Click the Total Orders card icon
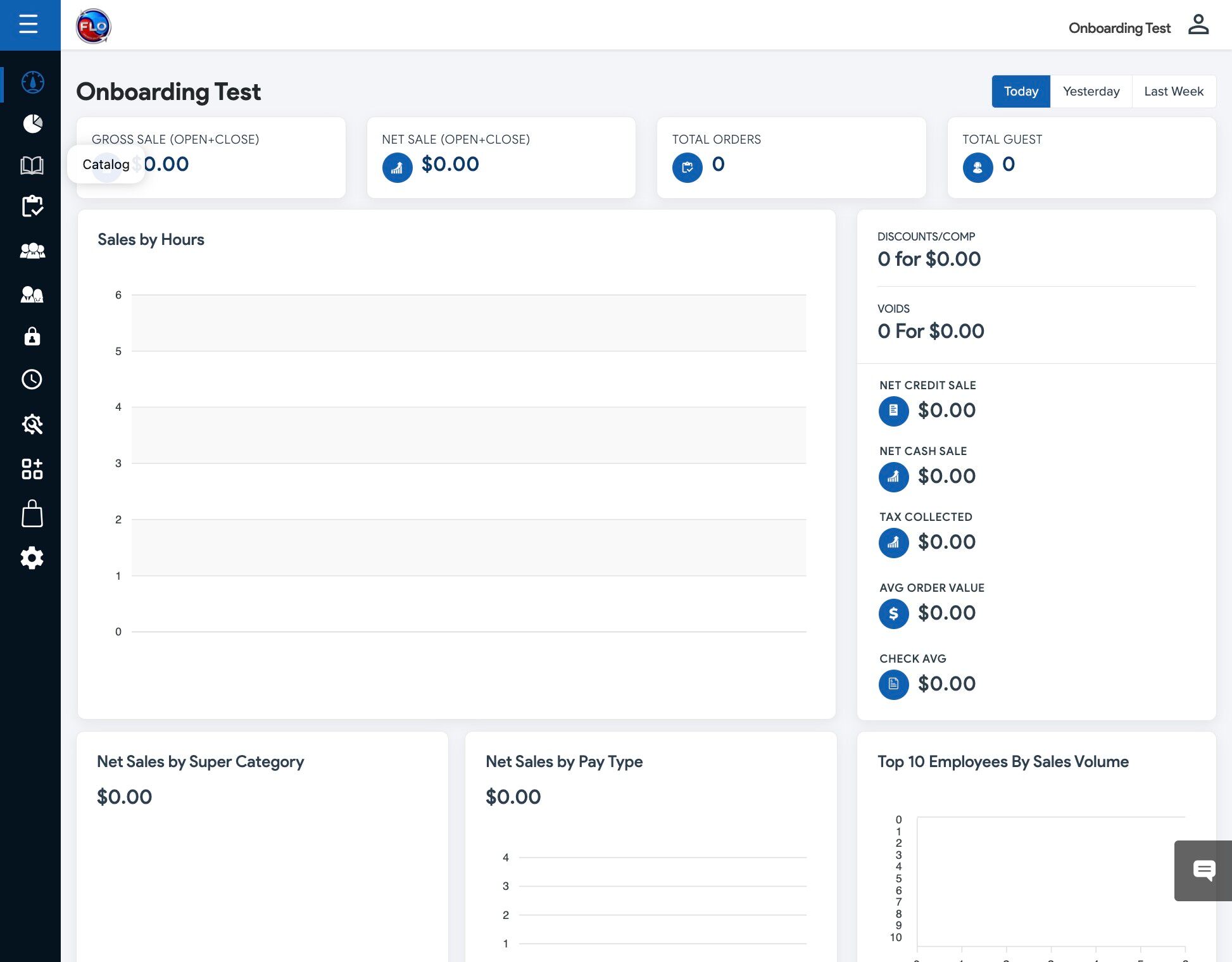The height and width of the screenshot is (962, 1232). (687, 168)
